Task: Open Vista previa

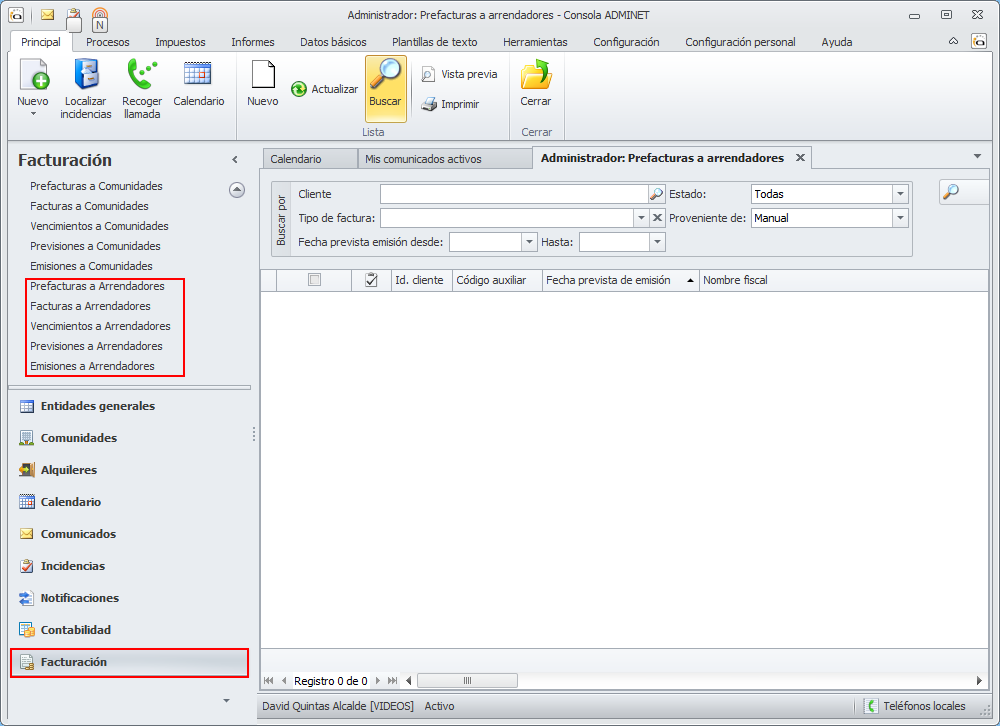Action: pos(459,74)
